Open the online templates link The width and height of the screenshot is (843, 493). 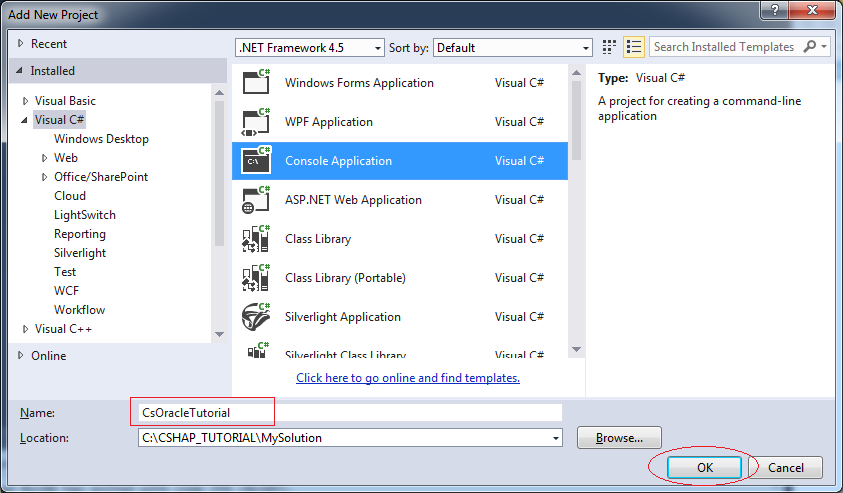408,378
